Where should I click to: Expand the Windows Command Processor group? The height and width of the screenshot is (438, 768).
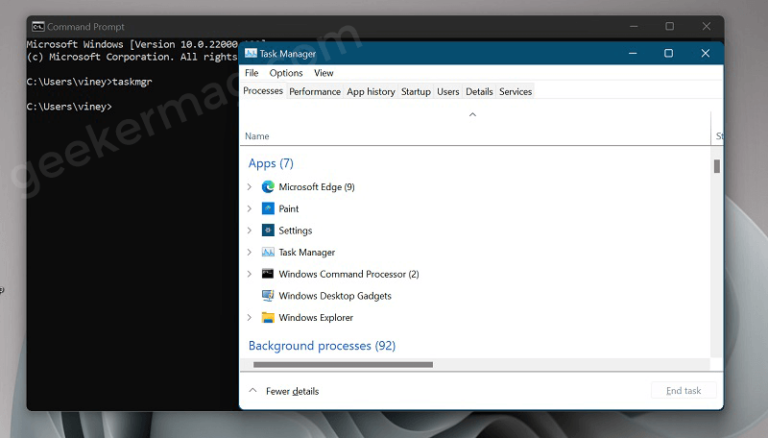pyautogui.click(x=249, y=274)
